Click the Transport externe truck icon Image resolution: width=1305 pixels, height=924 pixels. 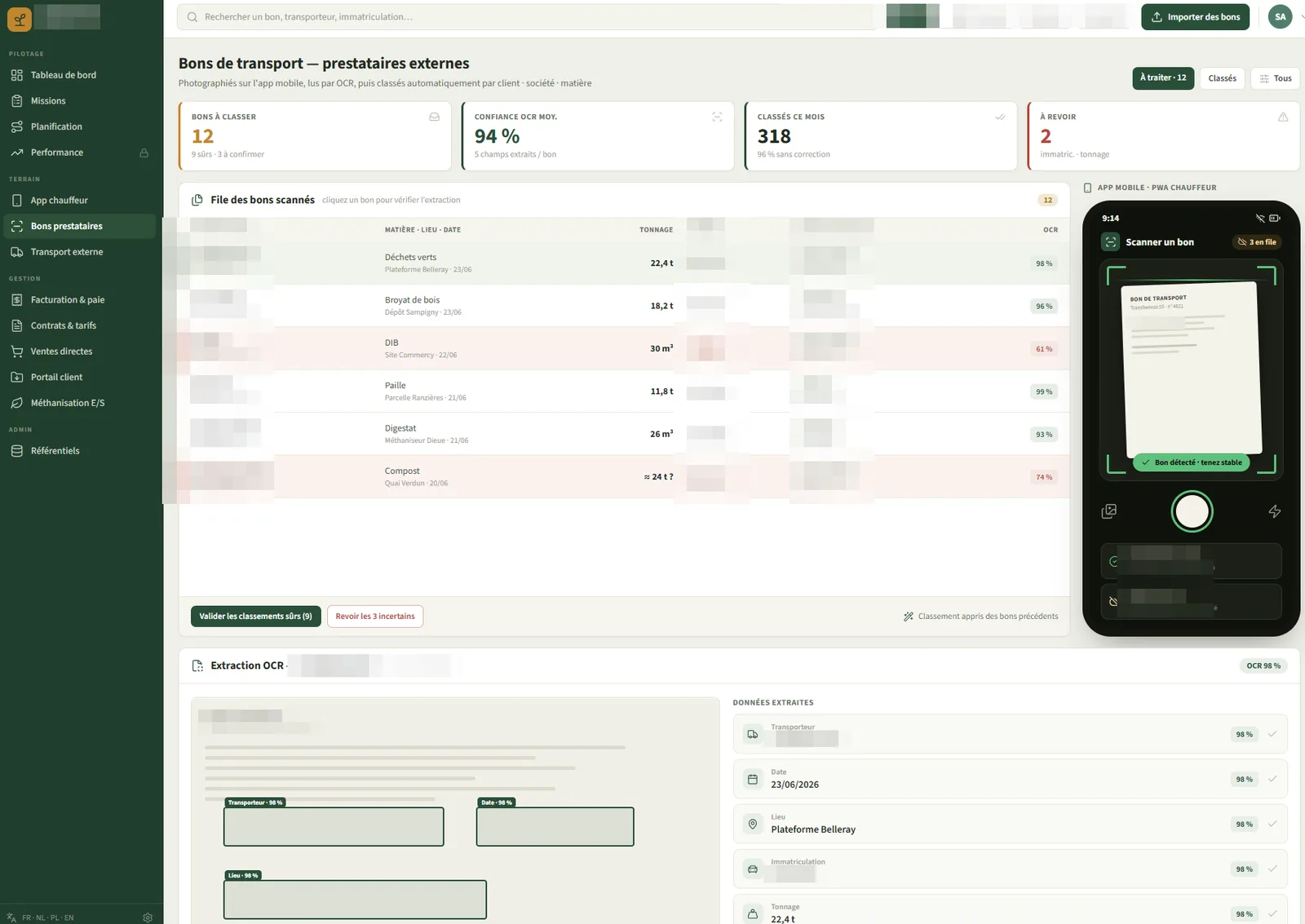pos(16,252)
